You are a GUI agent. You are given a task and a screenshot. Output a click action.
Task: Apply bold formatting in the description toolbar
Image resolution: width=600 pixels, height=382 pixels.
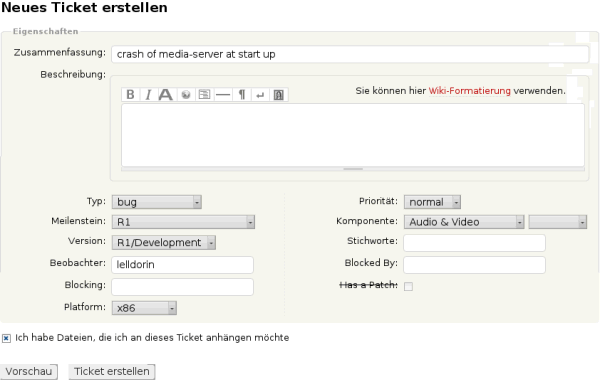pyautogui.click(x=130, y=95)
